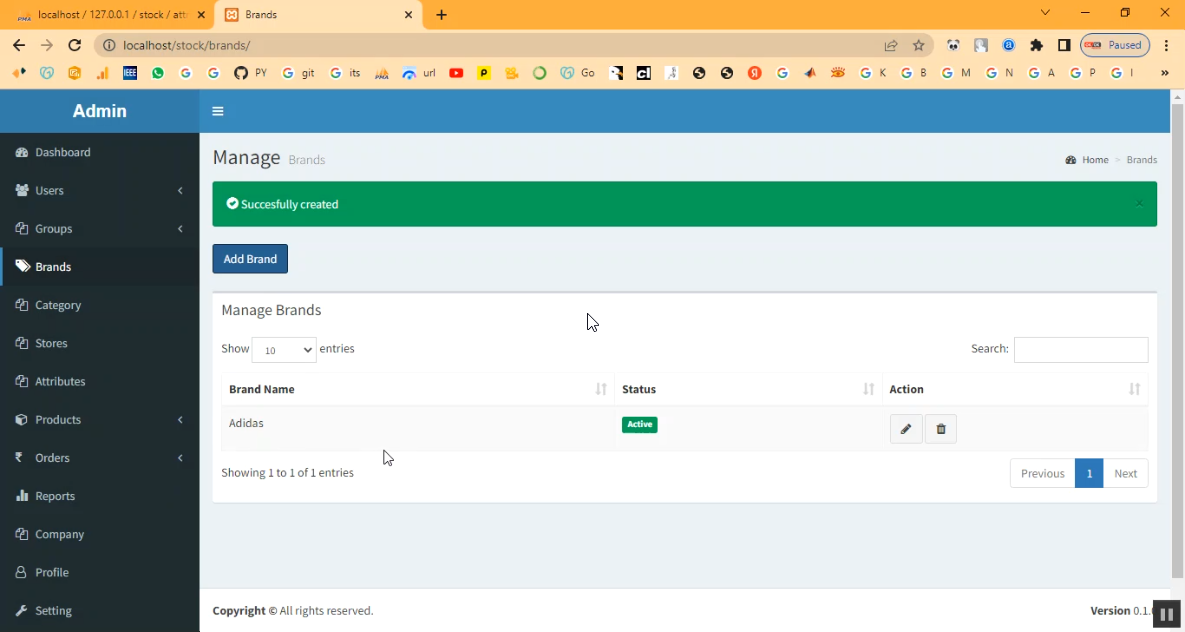1185x632 pixels.
Task: Open Dashboard in the sidebar
Action: pyautogui.click(x=100, y=152)
